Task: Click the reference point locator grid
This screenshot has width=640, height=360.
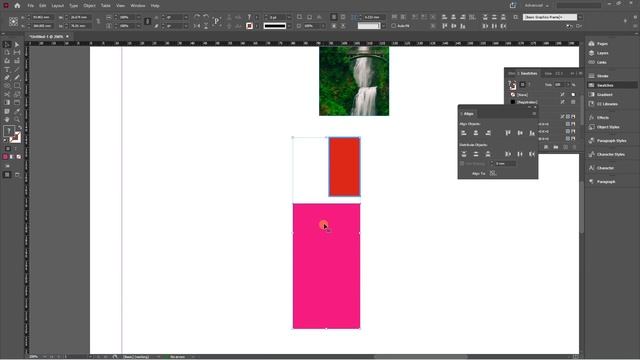Action: pos(13,22)
